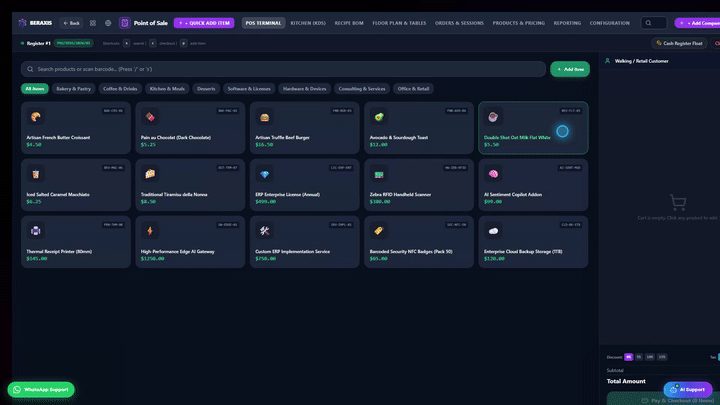Click the badge icon on Security NFC Badges card
Screen dimensions: 720x405
(379, 231)
